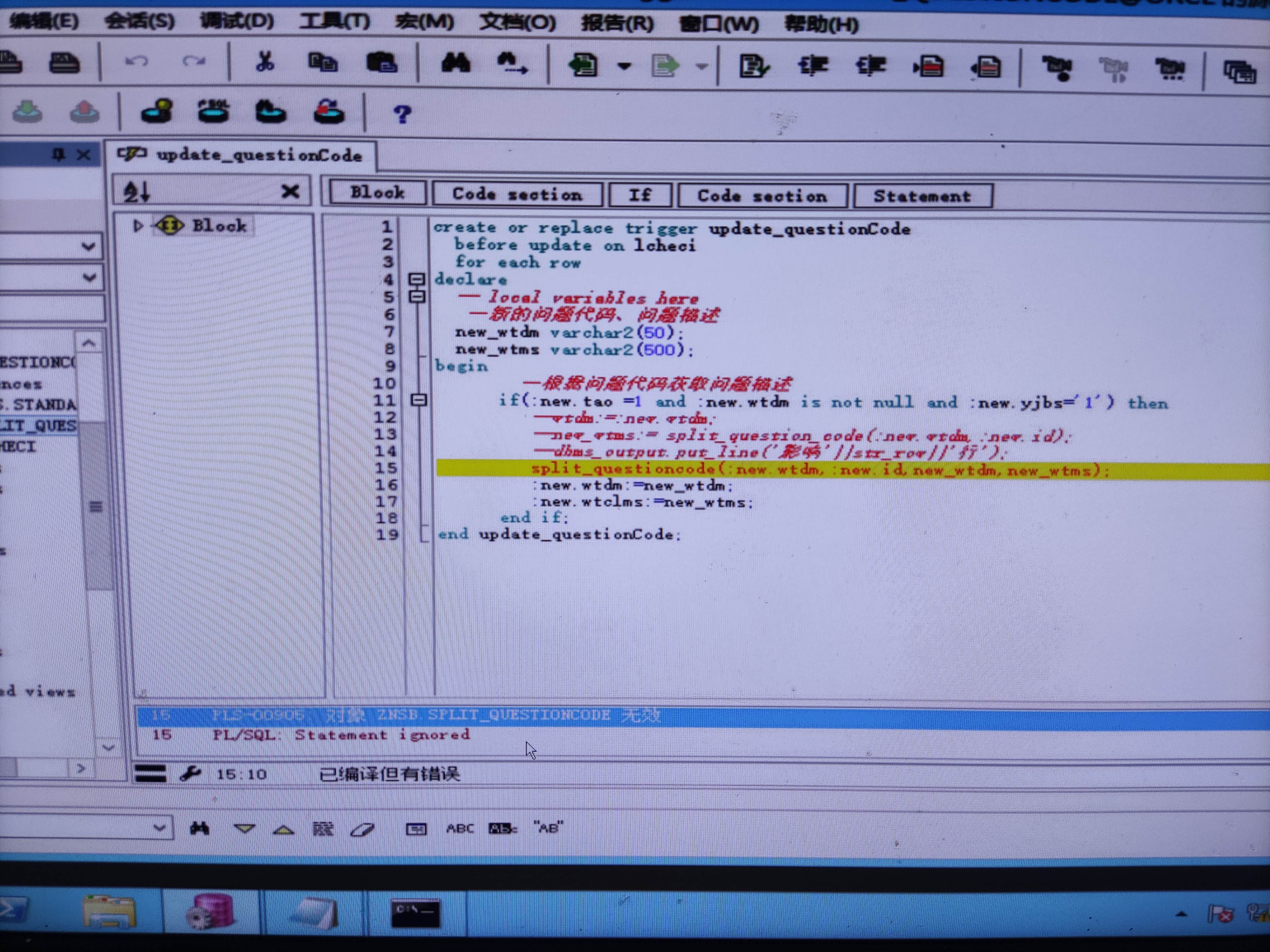The width and height of the screenshot is (1270, 952).
Task: Click the Explain Plan icon
Action: point(156,111)
